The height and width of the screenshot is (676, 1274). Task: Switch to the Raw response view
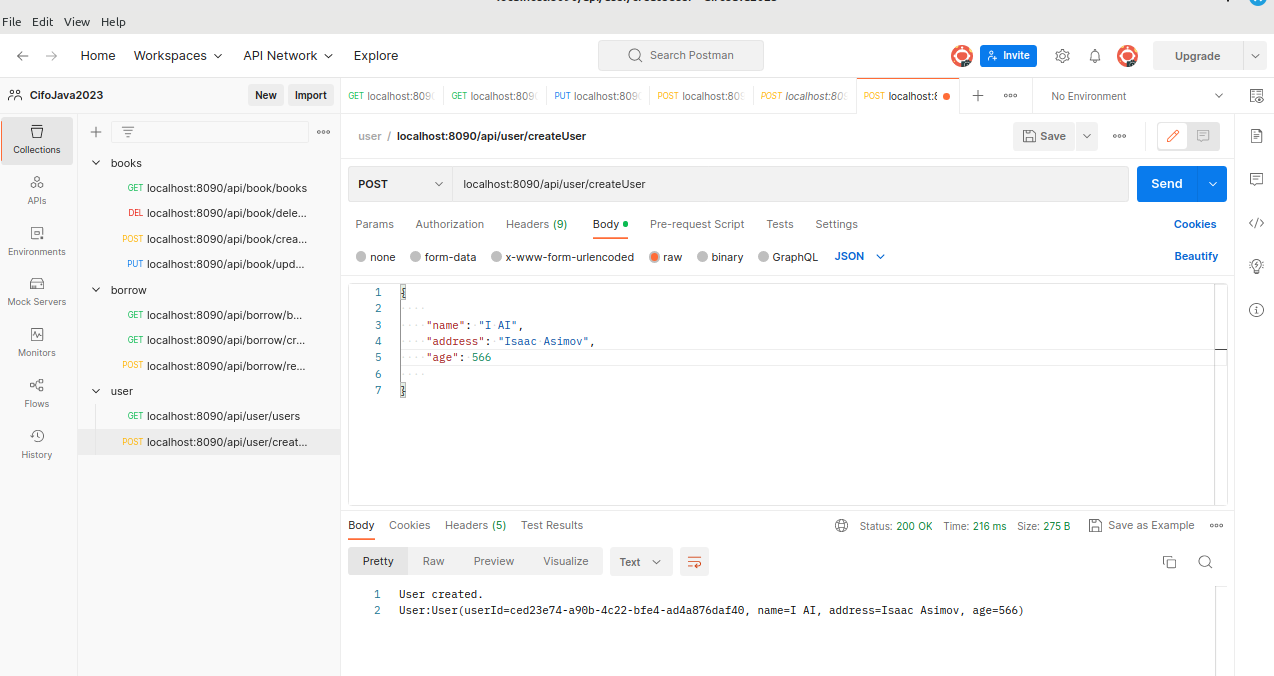[x=433, y=561]
